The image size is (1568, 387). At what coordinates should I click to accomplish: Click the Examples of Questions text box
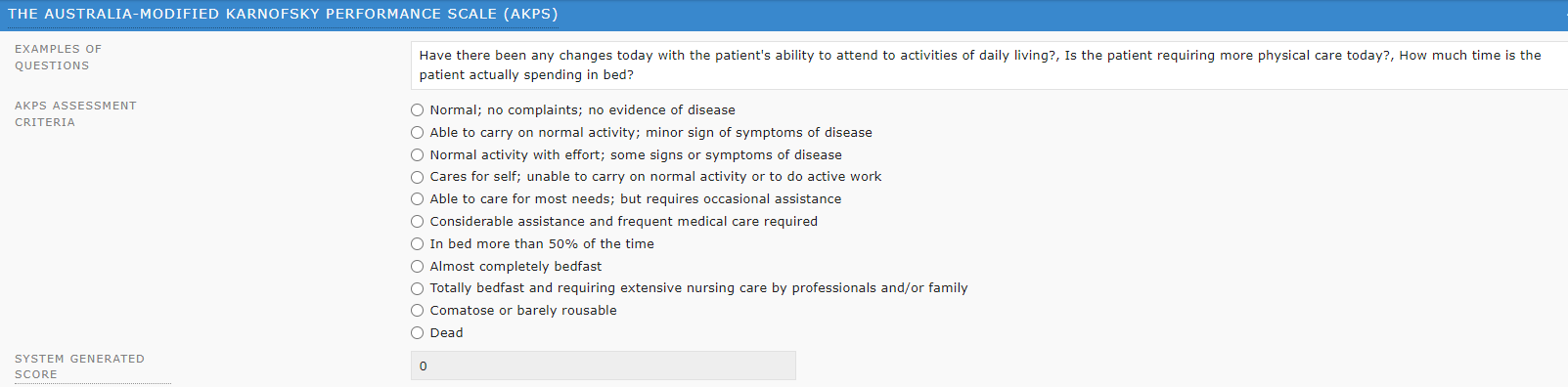coord(989,65)
